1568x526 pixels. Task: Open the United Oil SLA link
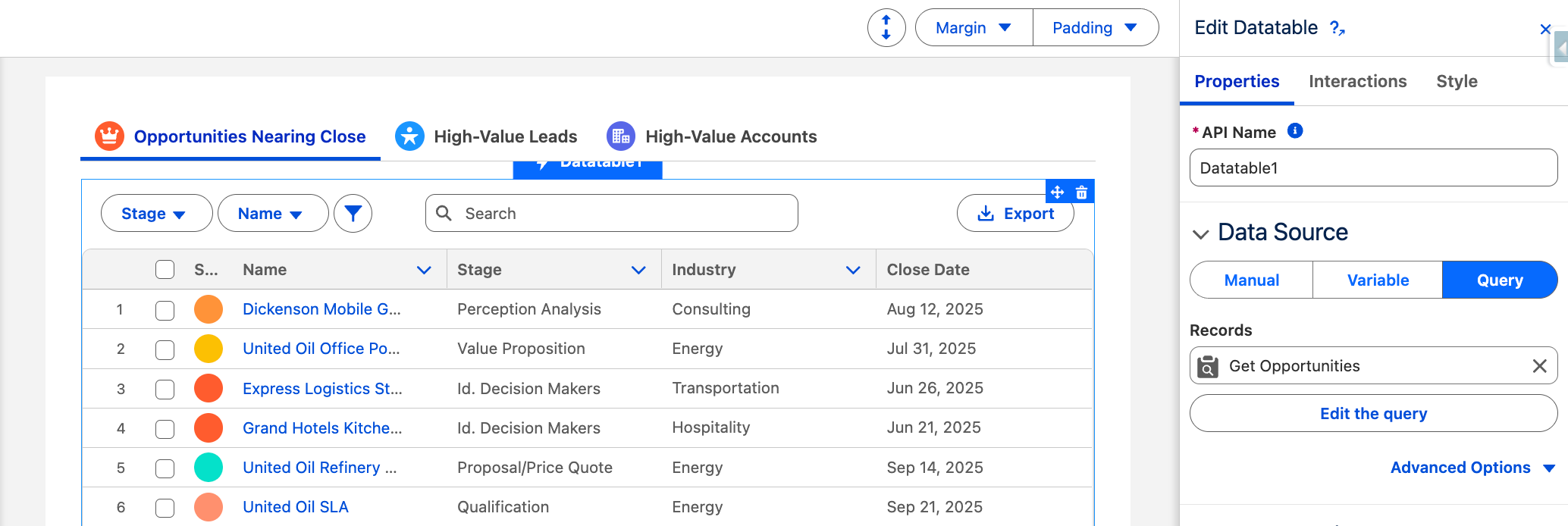tap(295, 507)
